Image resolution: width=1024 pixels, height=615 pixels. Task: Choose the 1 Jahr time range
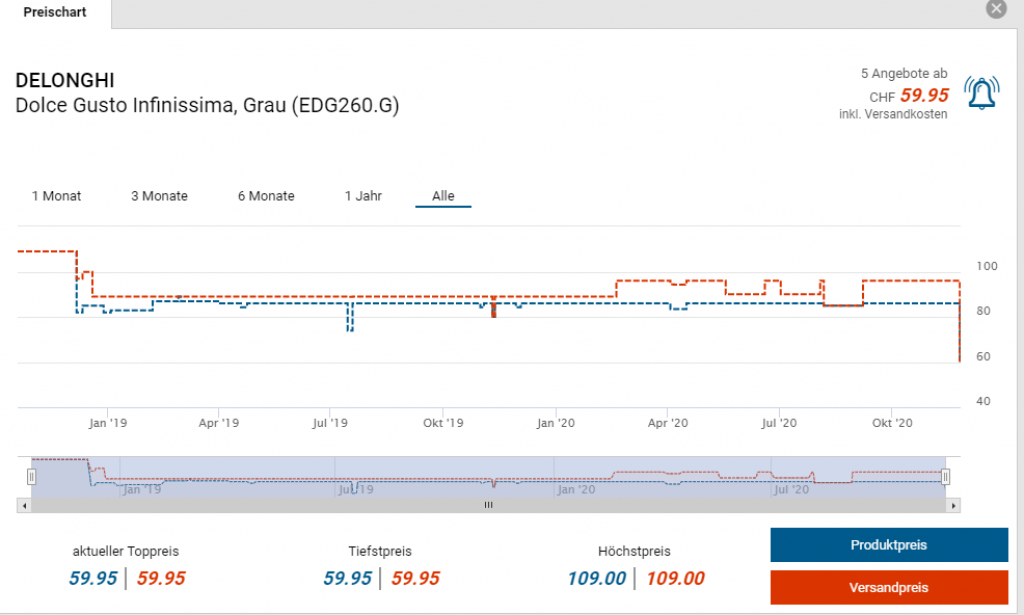[x=363, y=196]
